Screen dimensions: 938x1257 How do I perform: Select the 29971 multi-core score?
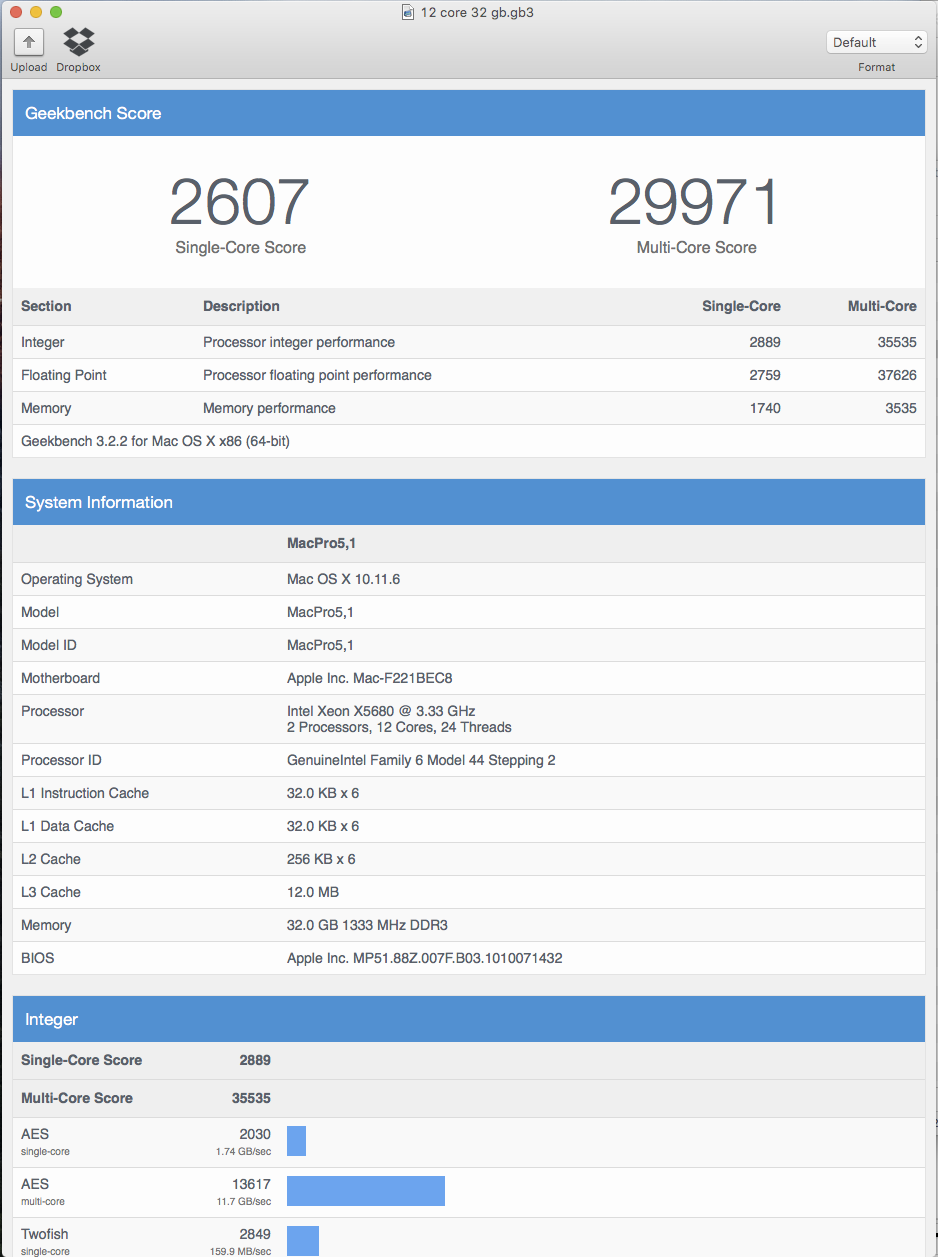pyautogui.click(x=696, y=202)
